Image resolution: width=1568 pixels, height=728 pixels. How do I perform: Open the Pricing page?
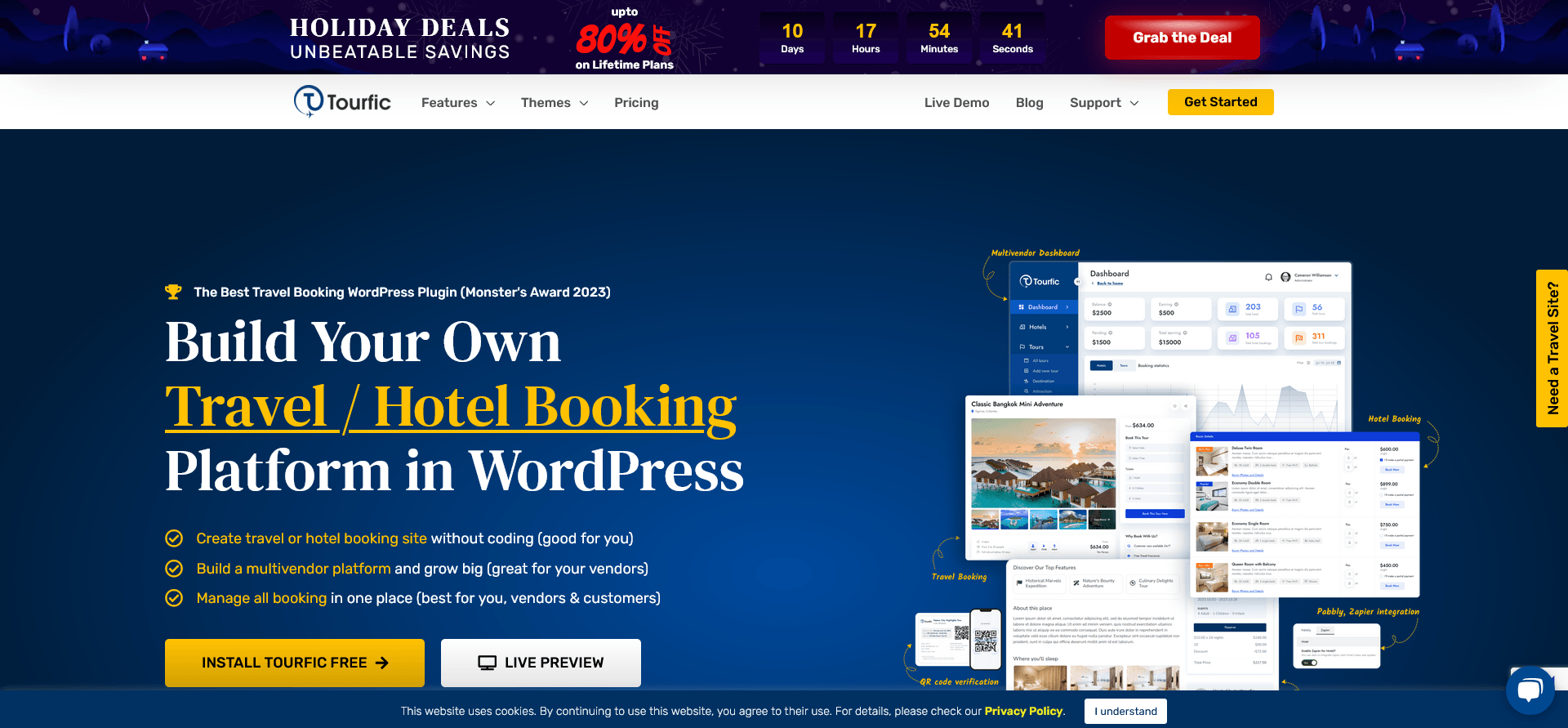point(636,102)
